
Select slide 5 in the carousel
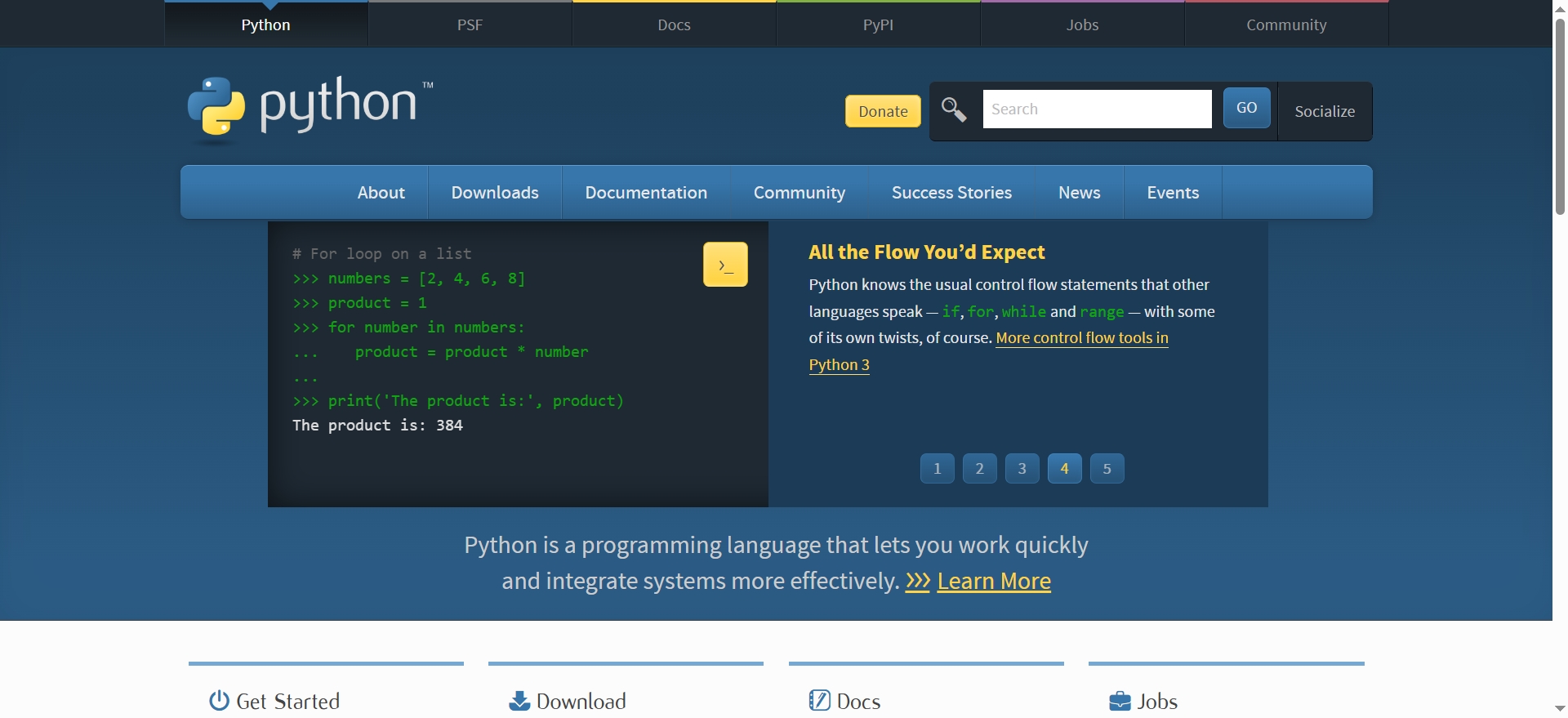tap(1107, 469)
